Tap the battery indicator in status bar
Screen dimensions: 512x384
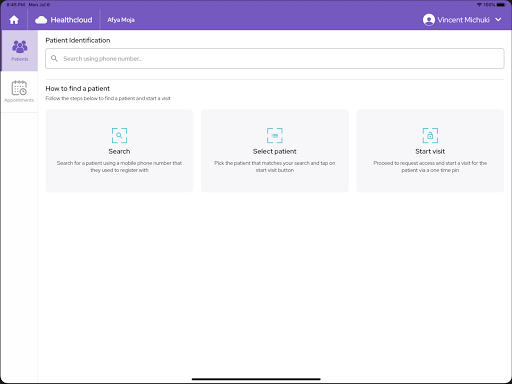tap(501, 5)
